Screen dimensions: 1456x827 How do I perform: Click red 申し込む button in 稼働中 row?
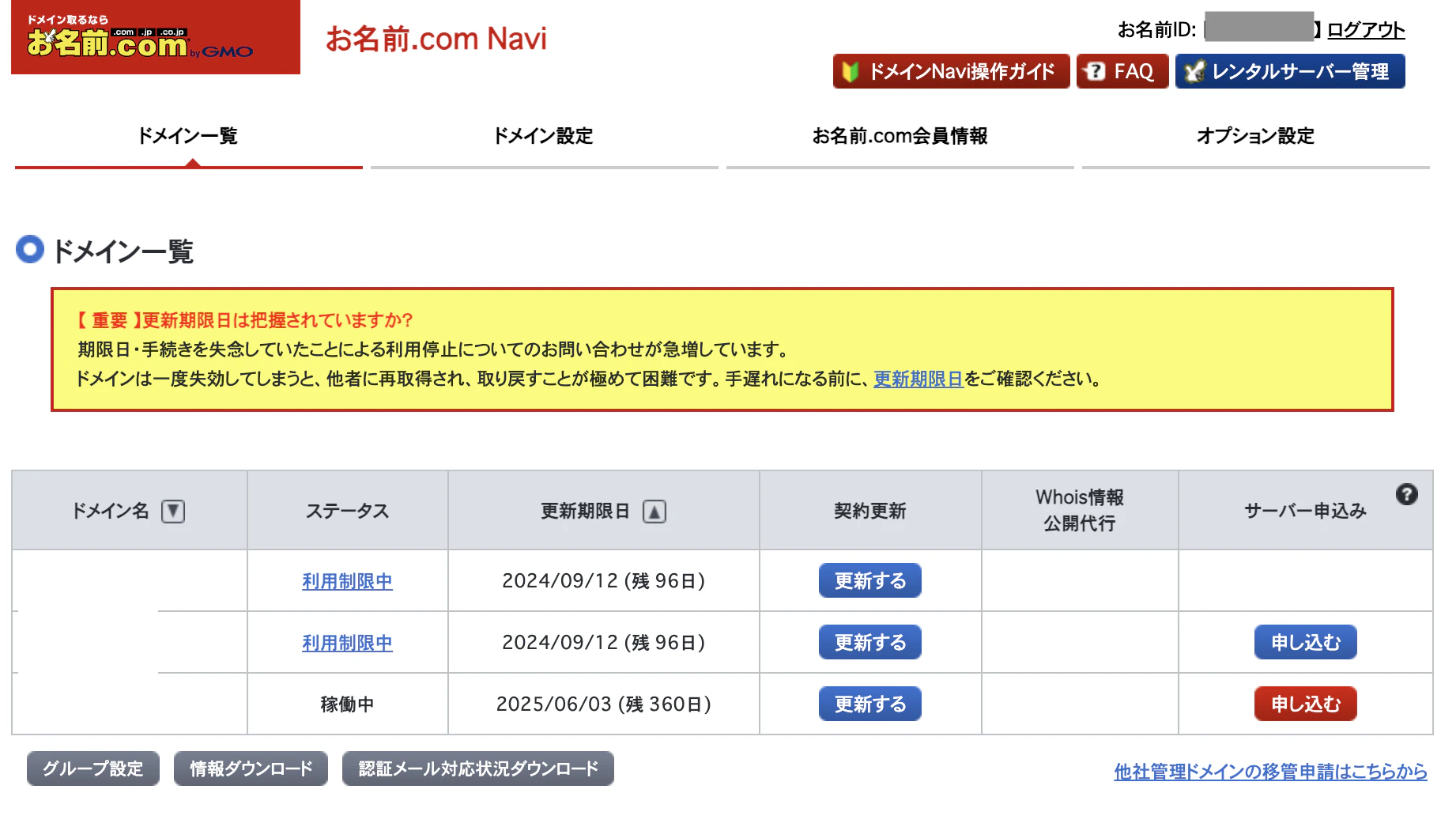(x=1306, y=704)
